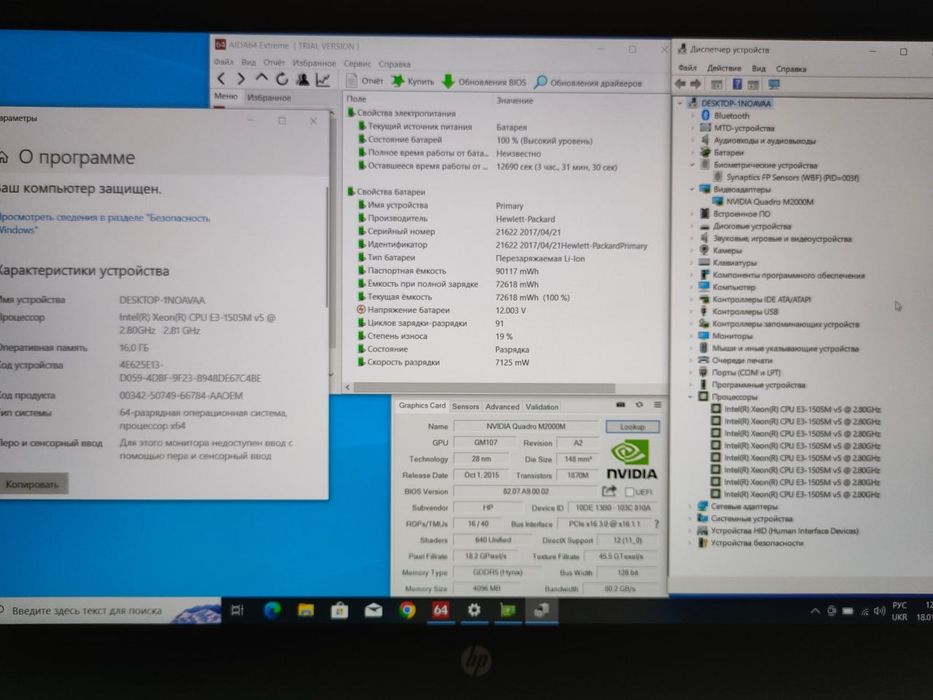This screenshot has width=933, height=700.
Task: Collapse the Видеоадаптеры node
Action: tap(693, 189)
